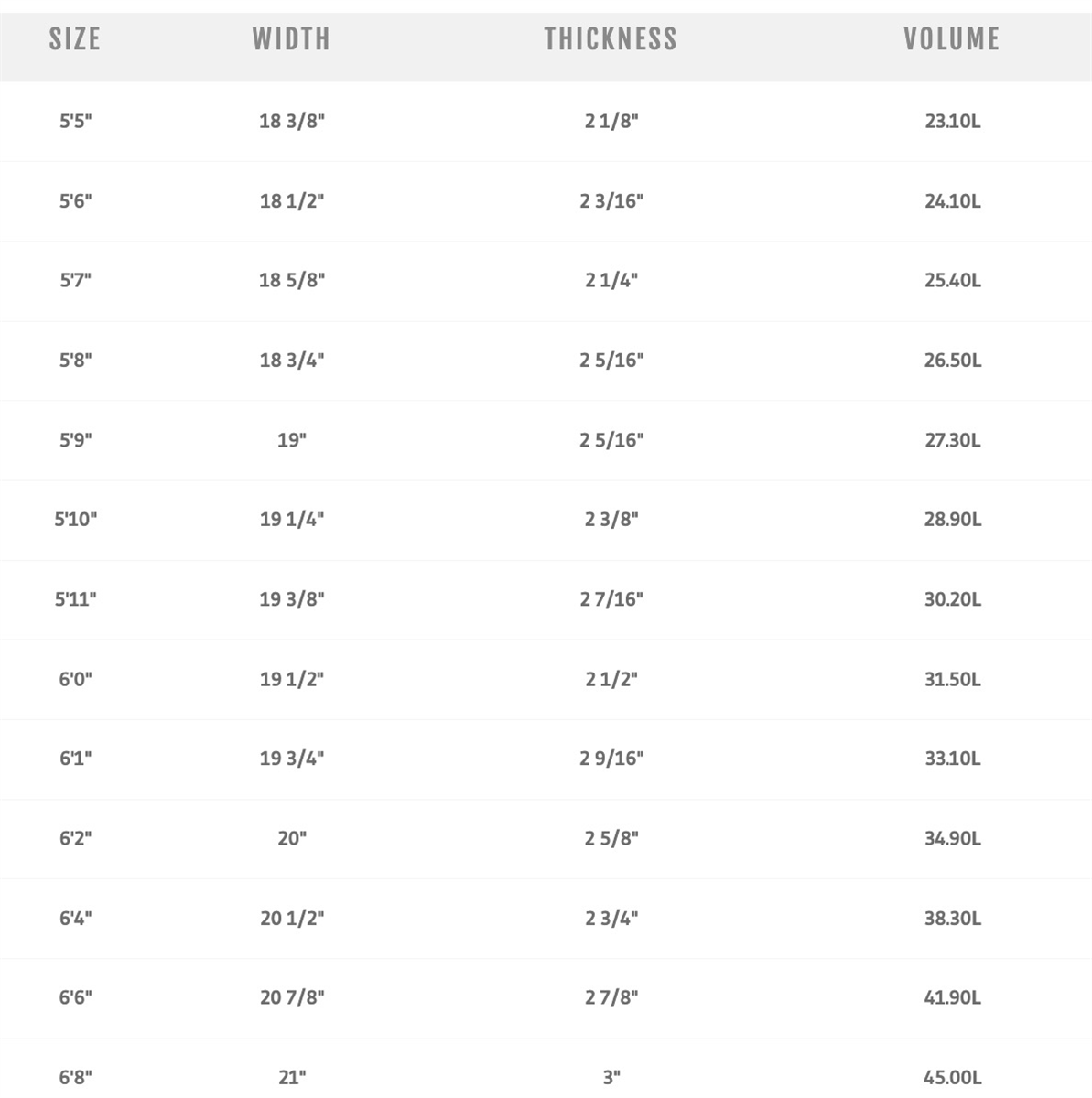Viewport: 1092px width, 1098px height.
Task: Click the 20" width value
Action: 292,838
